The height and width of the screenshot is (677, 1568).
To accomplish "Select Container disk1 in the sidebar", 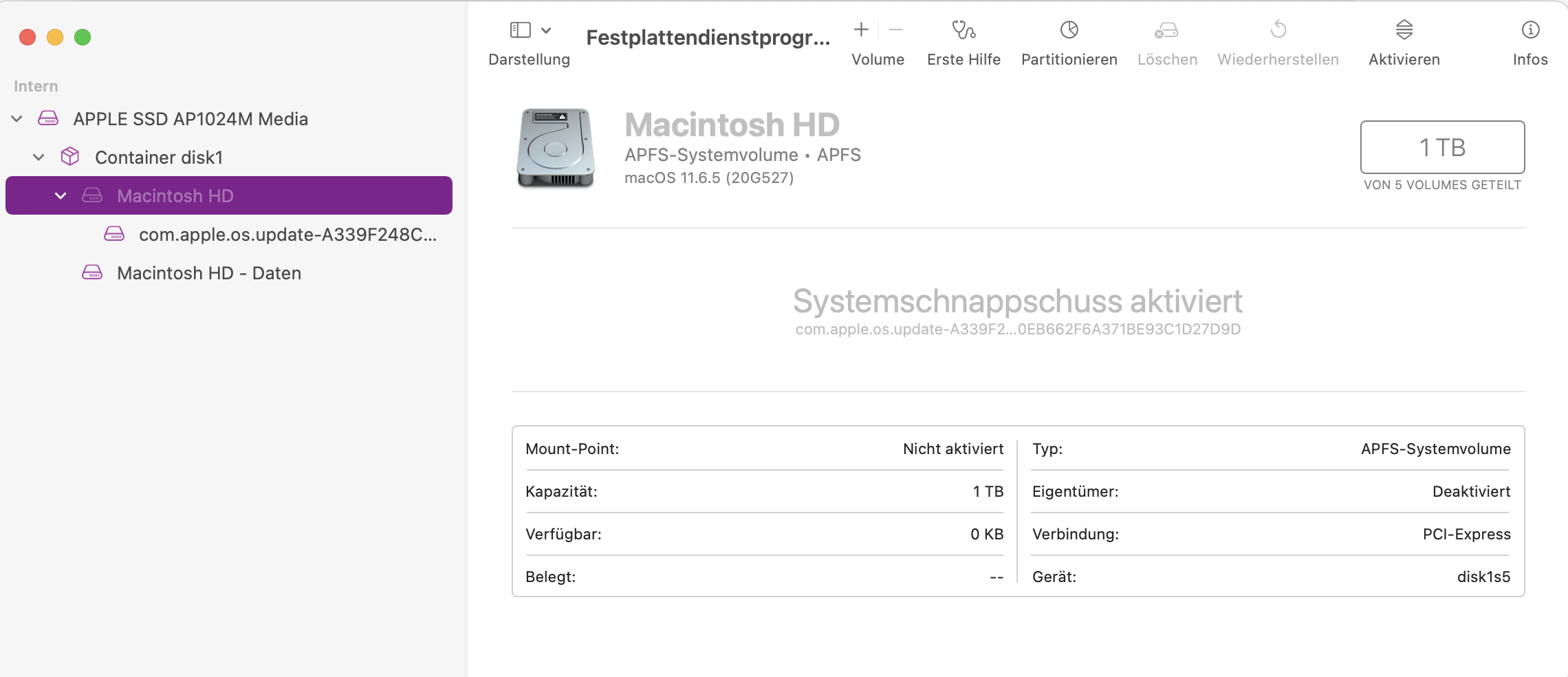I will coord(159,158).
